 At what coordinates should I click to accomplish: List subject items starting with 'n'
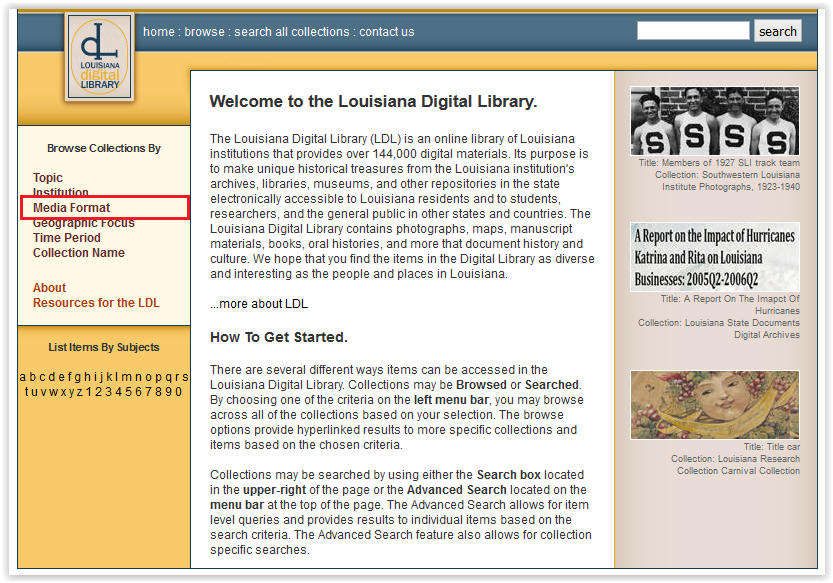(139, 377)
